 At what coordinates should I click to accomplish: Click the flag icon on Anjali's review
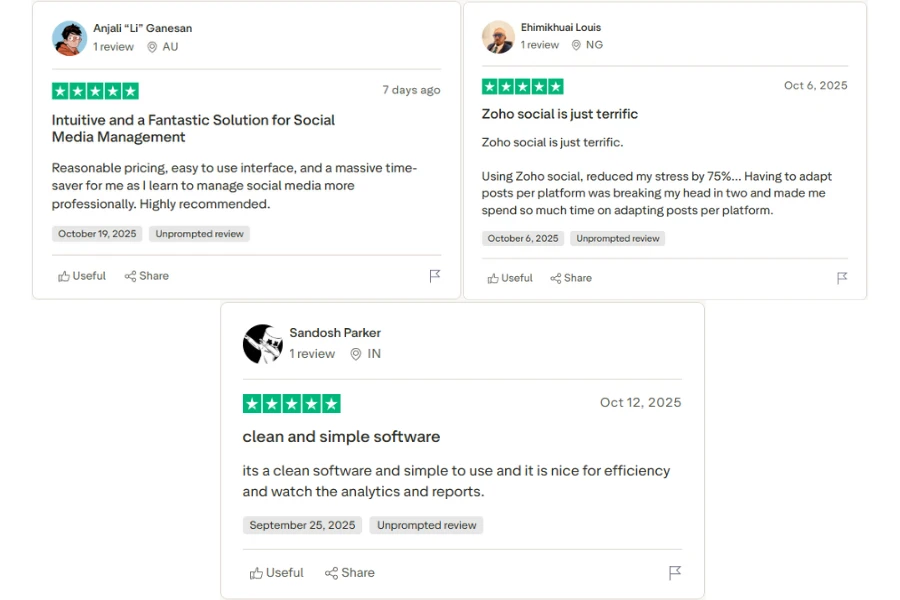coord(435,276)
